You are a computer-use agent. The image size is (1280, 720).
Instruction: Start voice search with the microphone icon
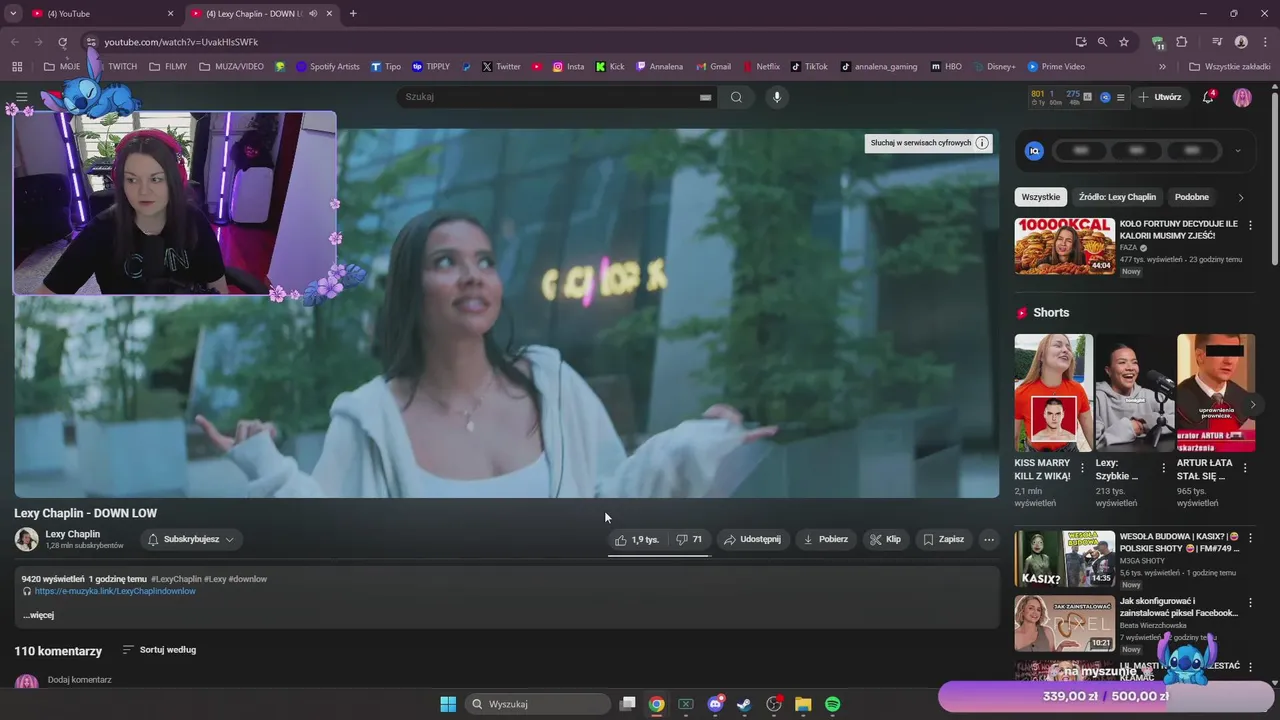(777, 97)
